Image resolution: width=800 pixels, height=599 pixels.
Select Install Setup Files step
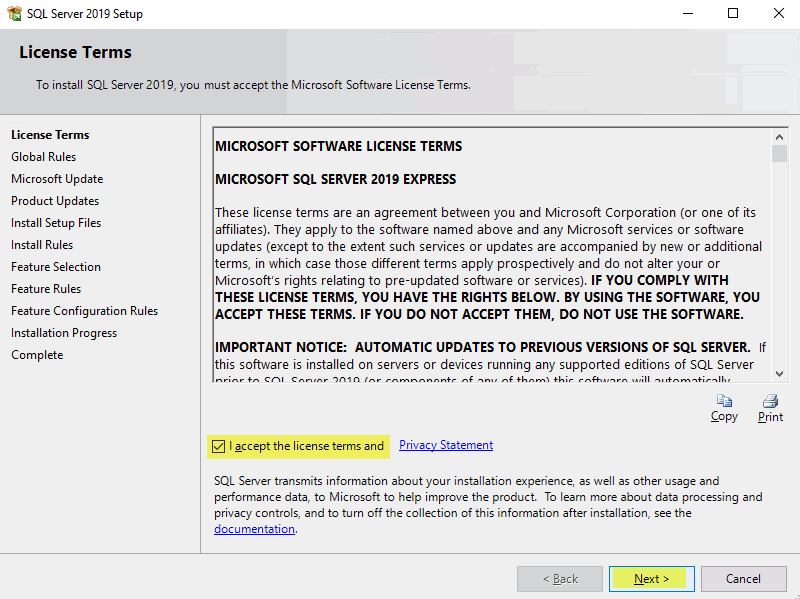click(x=56, y=222)
